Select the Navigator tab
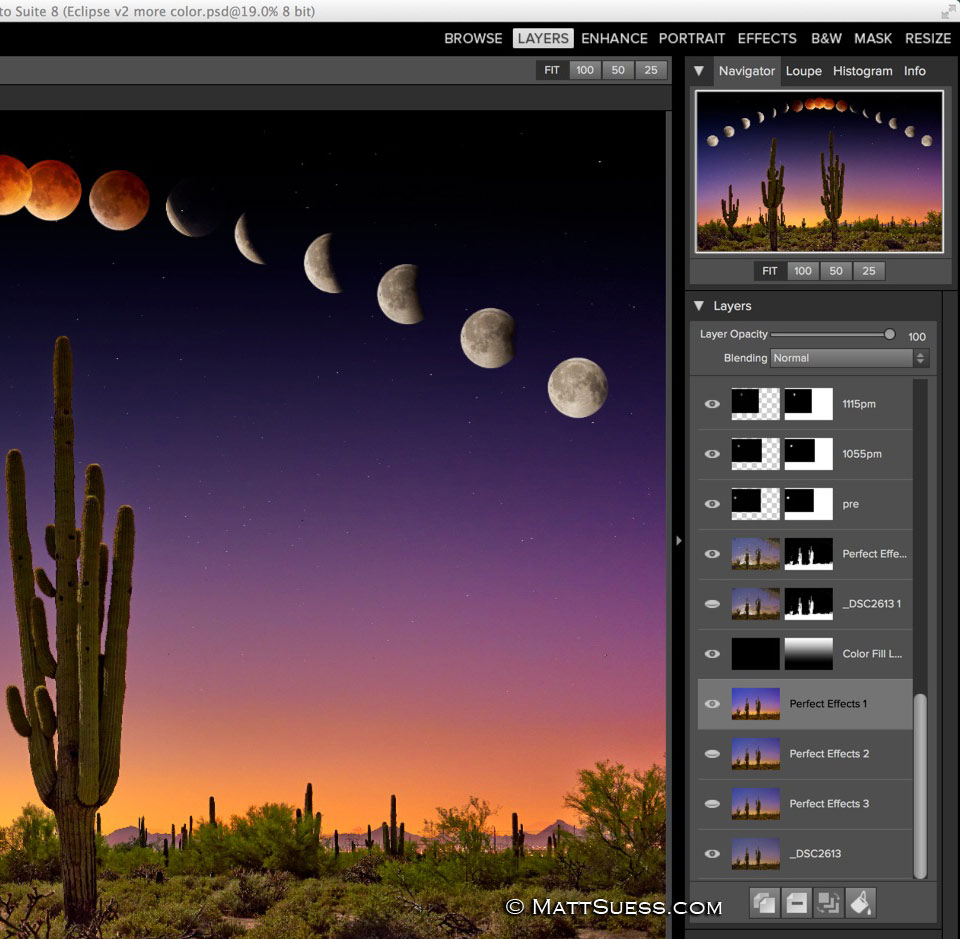The image size is (960, 939). pyautogui.click(x=747, y=71)
